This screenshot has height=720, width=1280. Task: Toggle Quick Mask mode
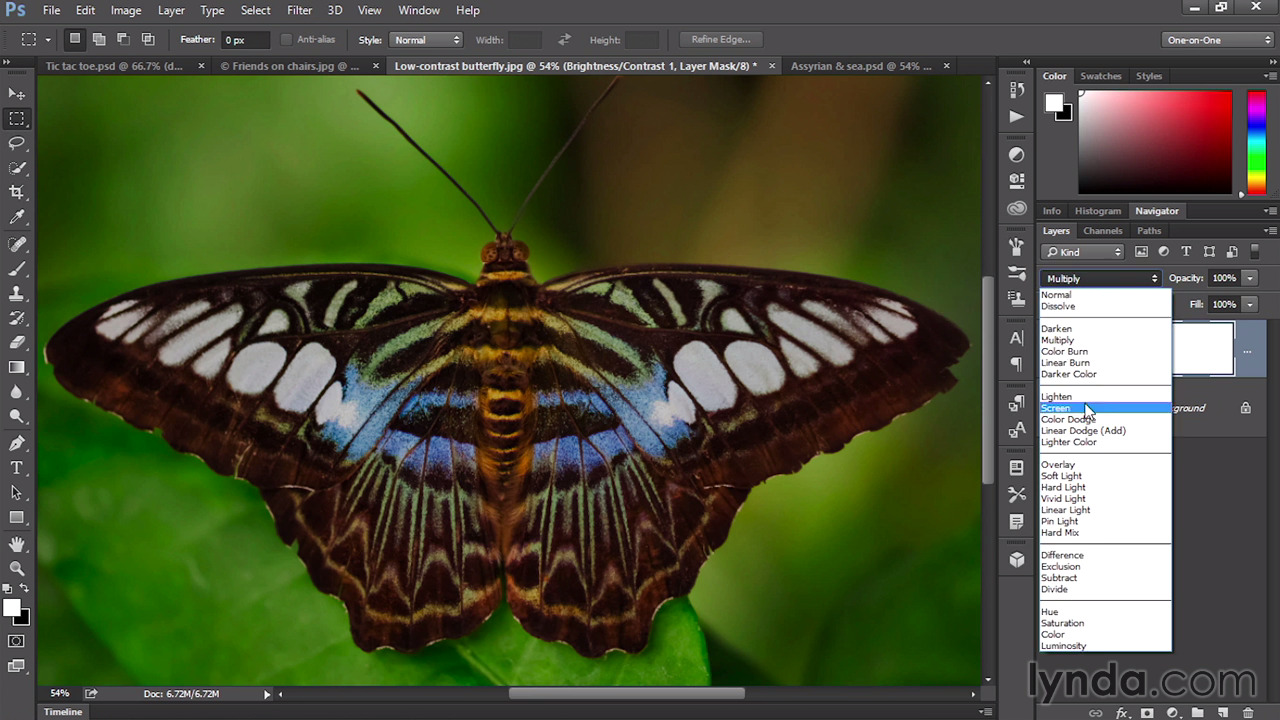17,641
